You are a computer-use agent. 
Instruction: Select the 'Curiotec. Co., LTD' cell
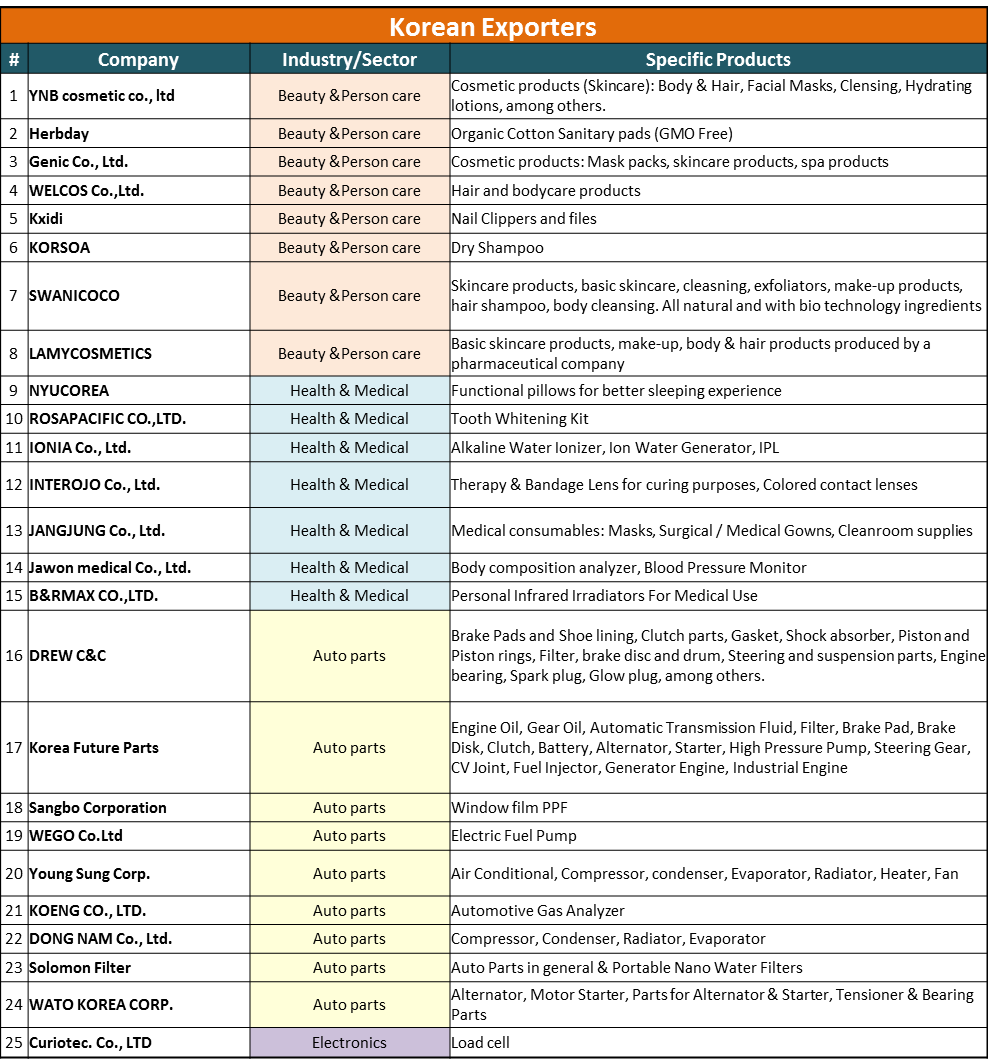pyautogui.click(x=138, y=1043)
